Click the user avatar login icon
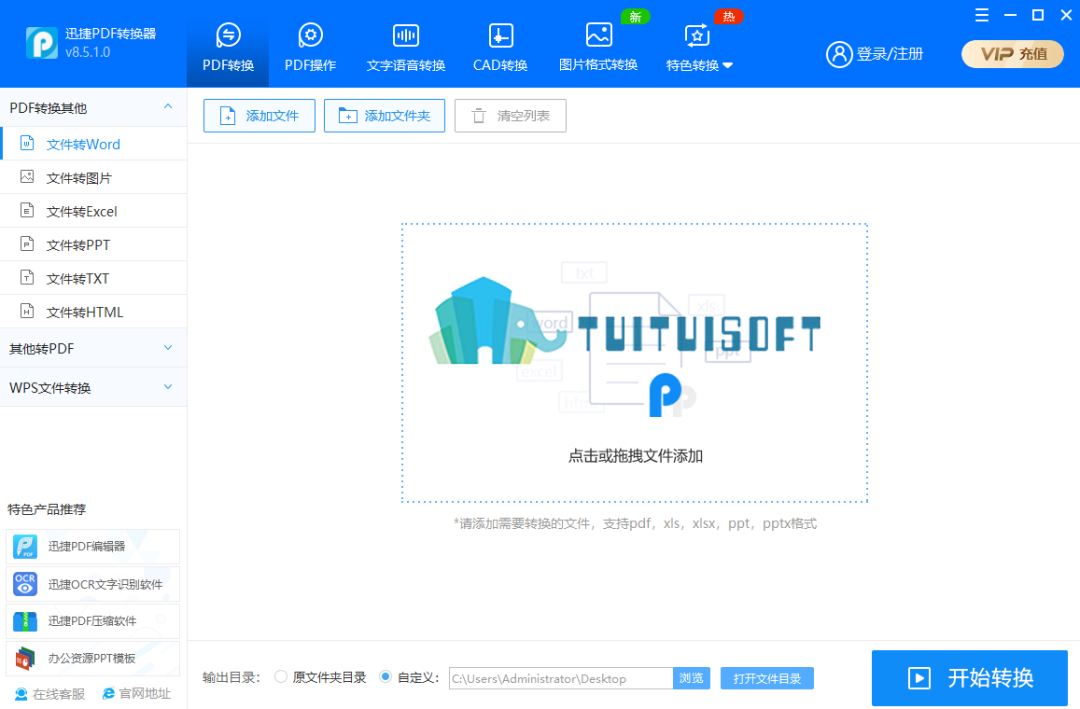 pyautogui.click(x=839, y=54)
